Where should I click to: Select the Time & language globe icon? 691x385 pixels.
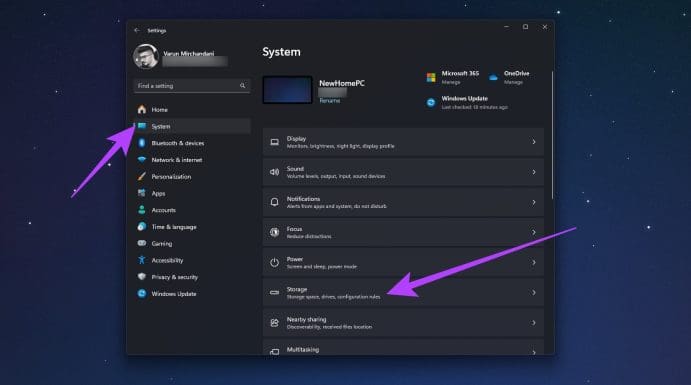(x=141, y=227)
